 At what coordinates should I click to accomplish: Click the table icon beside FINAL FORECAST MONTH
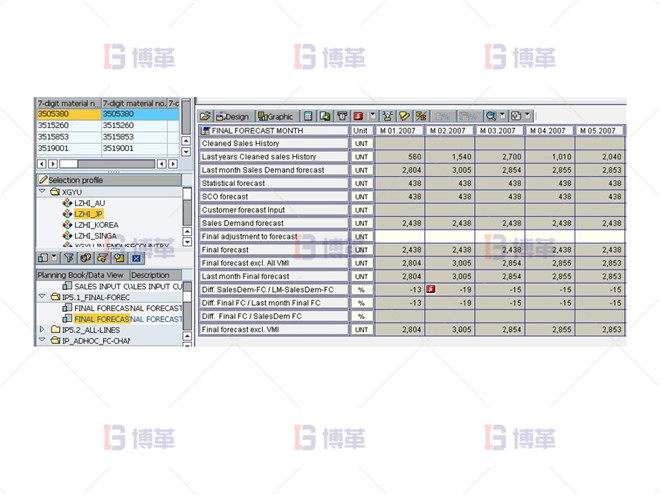206,130
